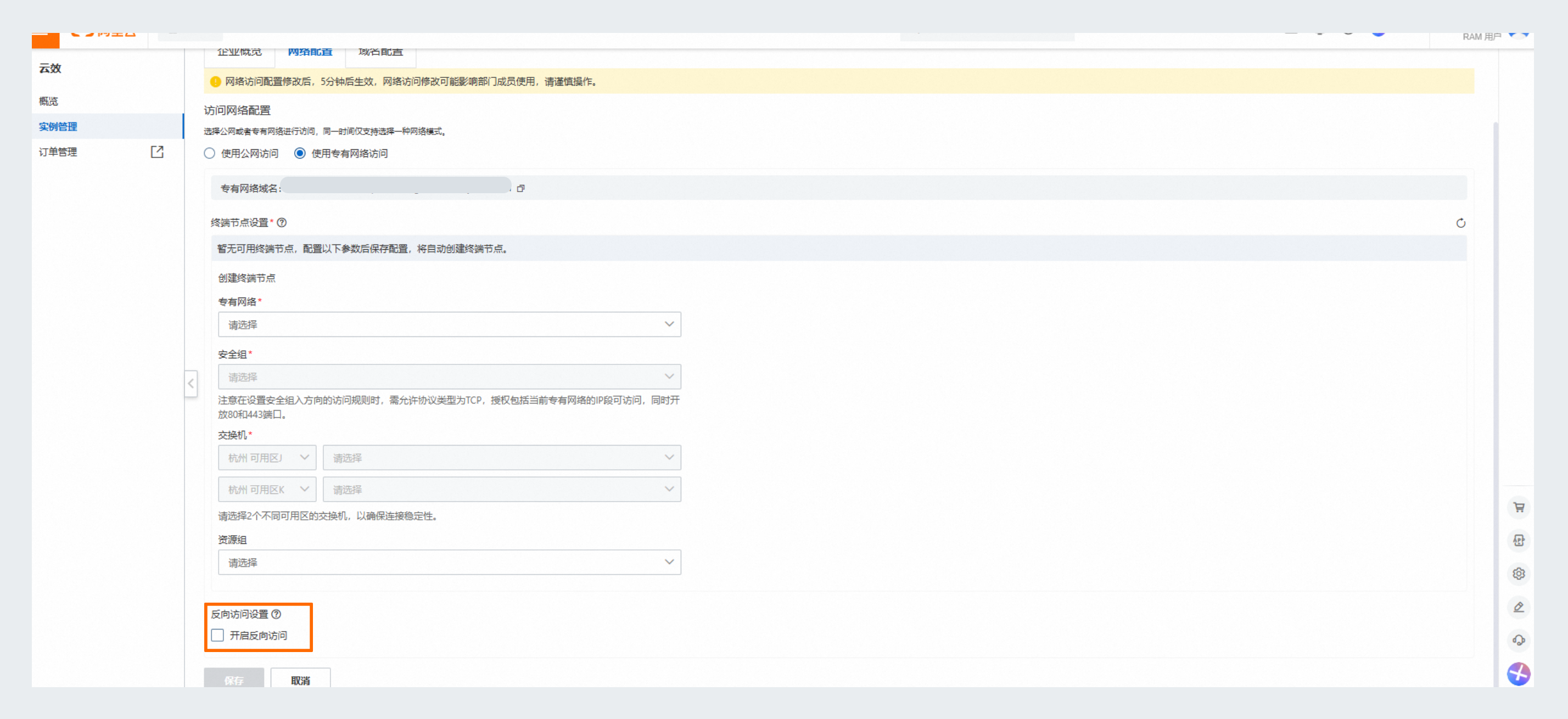Open the switch dropdown beside 可用区J
The image size is (1568, 719).
pos(502,457)
